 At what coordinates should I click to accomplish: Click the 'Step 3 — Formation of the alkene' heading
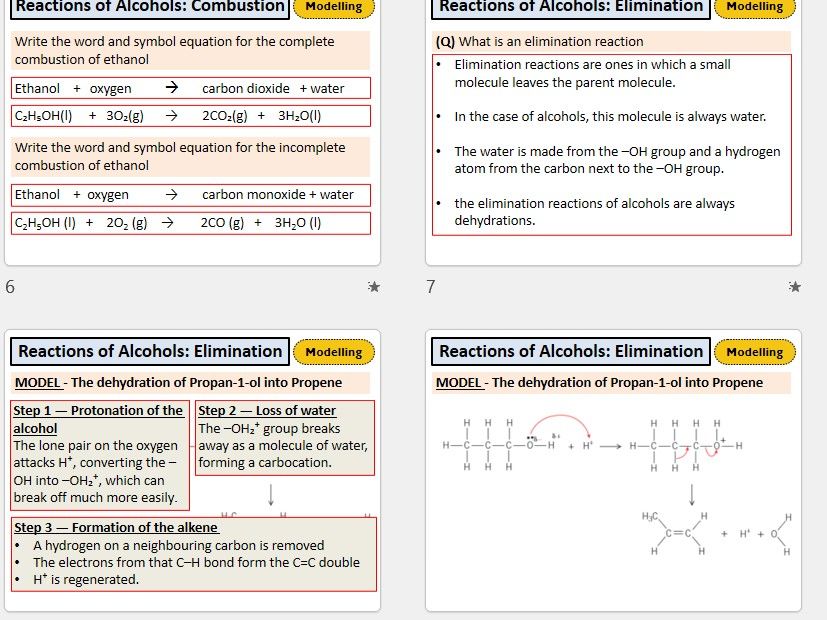(x=116, y=527)
